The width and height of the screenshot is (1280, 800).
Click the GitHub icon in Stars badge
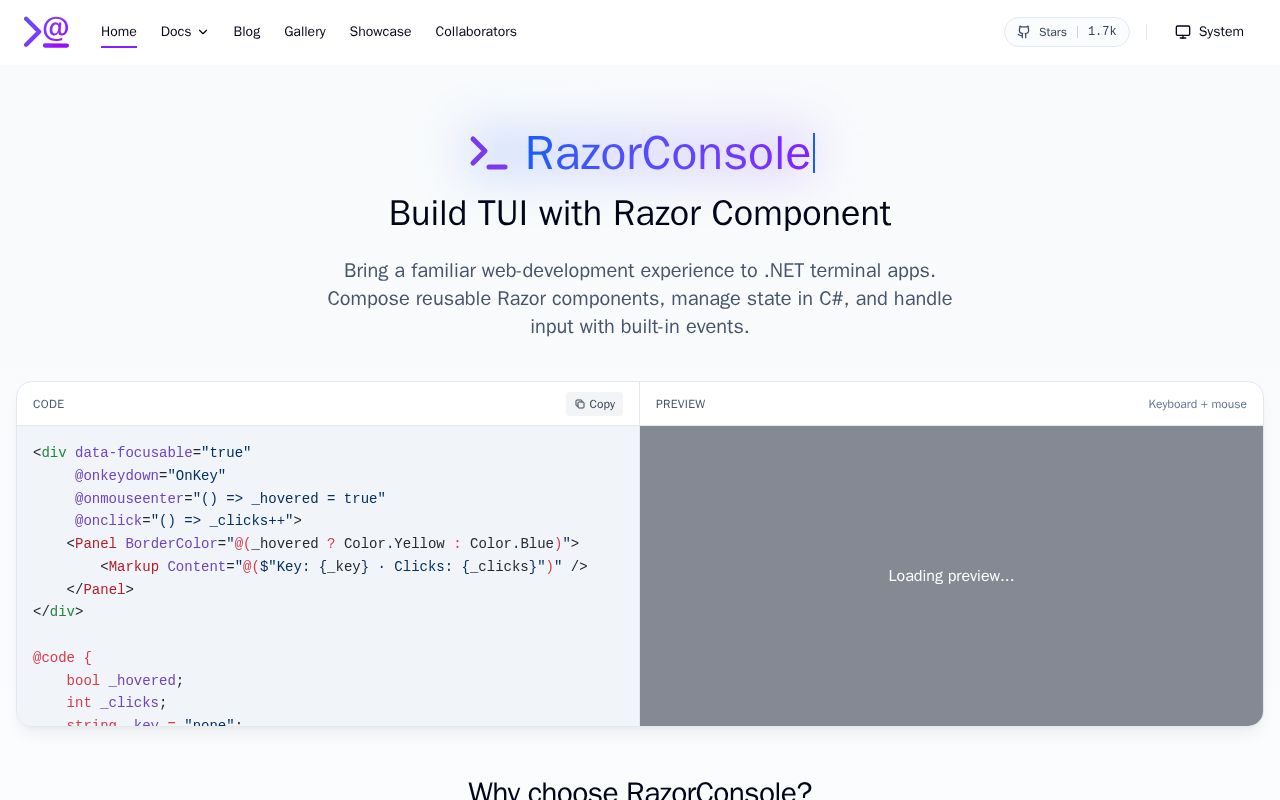click(x=1024, y=32)
